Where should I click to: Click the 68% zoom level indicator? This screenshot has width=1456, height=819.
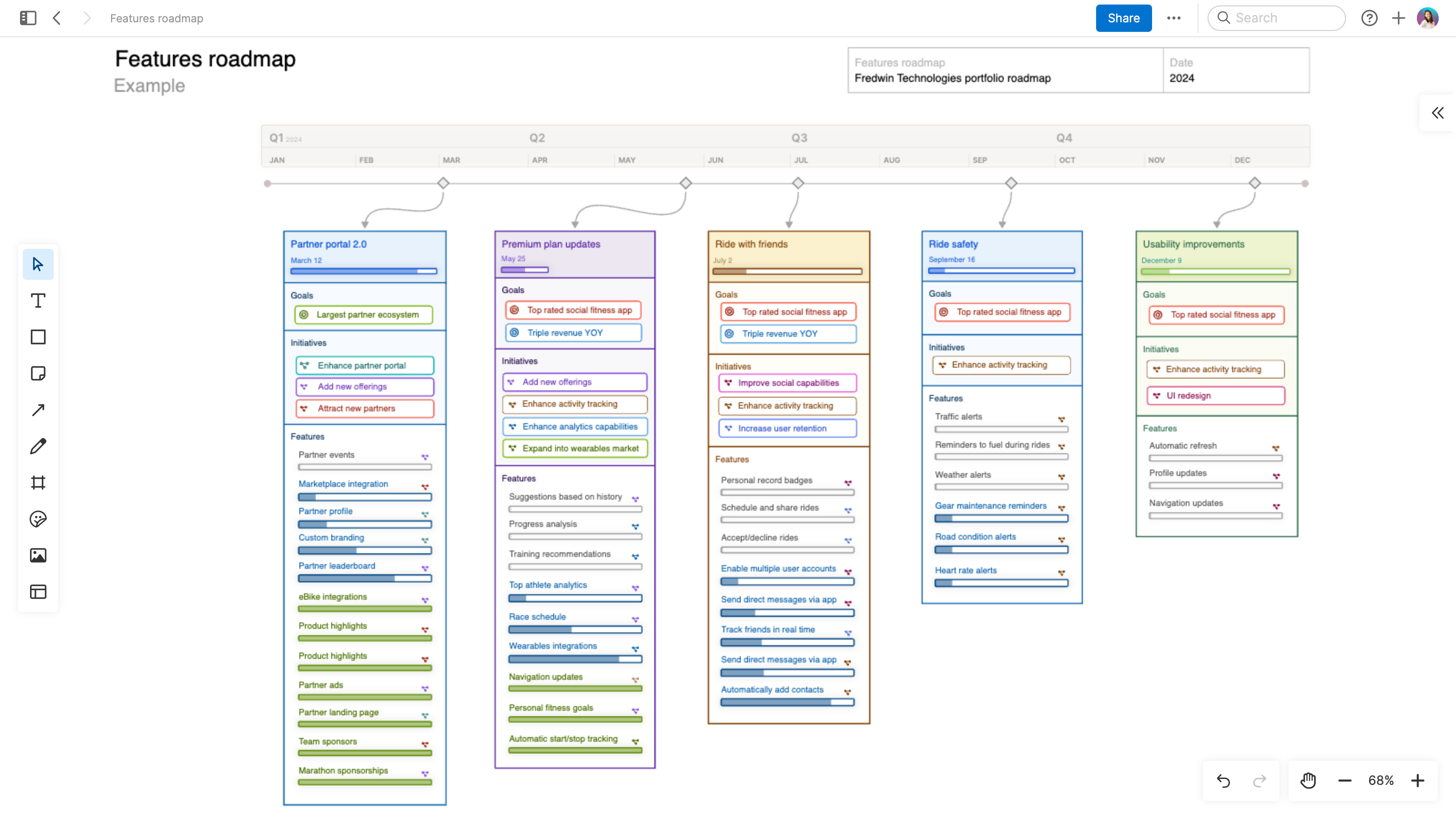coord(1381,781)
